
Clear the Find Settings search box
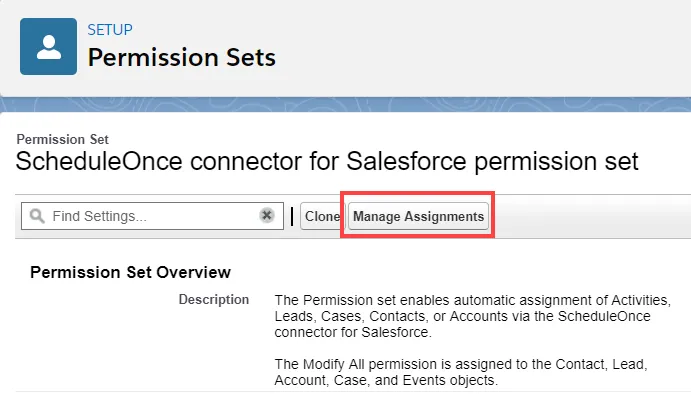coord(267,215)
